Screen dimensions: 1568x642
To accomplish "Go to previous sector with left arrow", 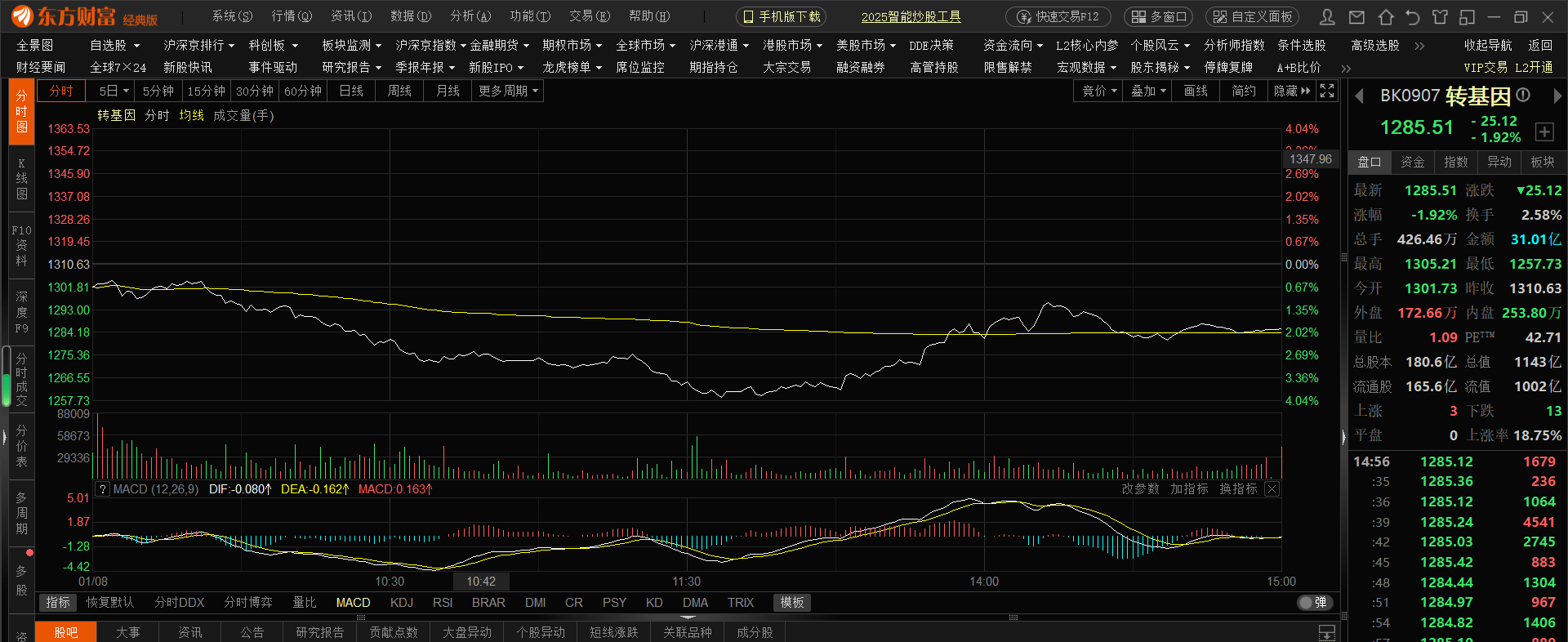I will coord(1360,96).
